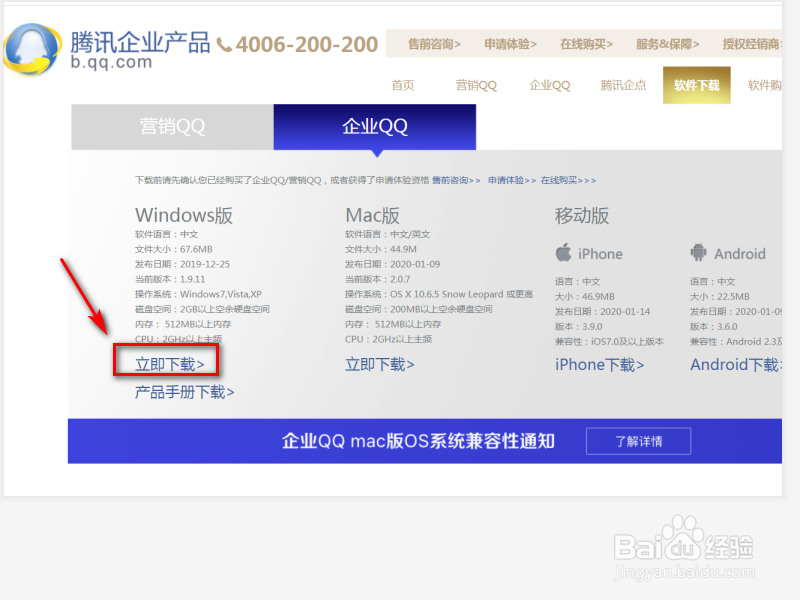Click the Mac版 heading
This screenshot has height=600, width=800.
pos(372,215)
